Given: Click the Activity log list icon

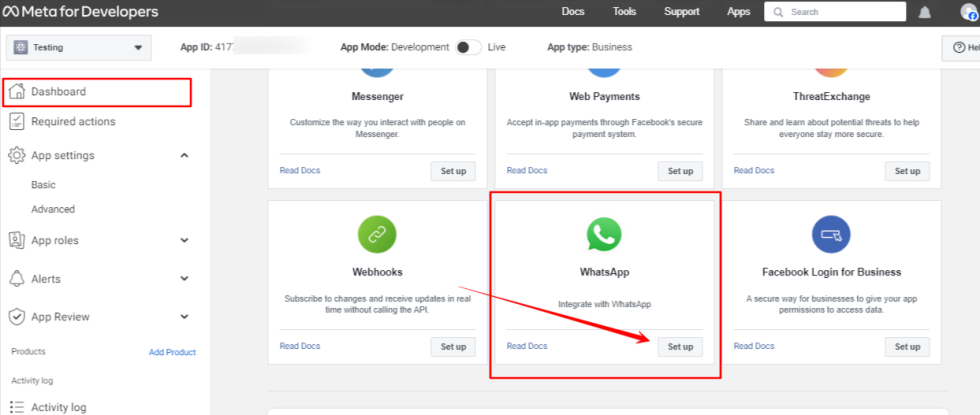Looking at the screenshot, I should point(17,407).
